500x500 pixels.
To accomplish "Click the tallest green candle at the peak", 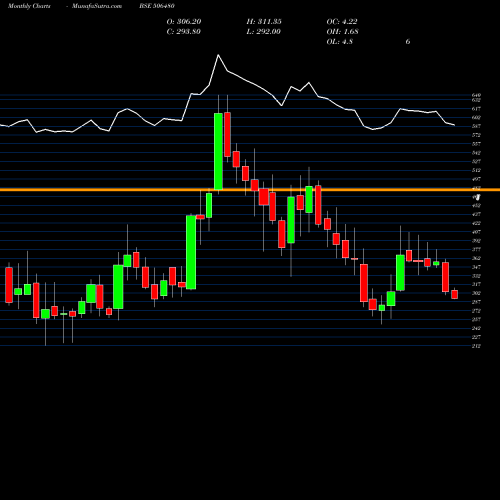I will [218, 152].
